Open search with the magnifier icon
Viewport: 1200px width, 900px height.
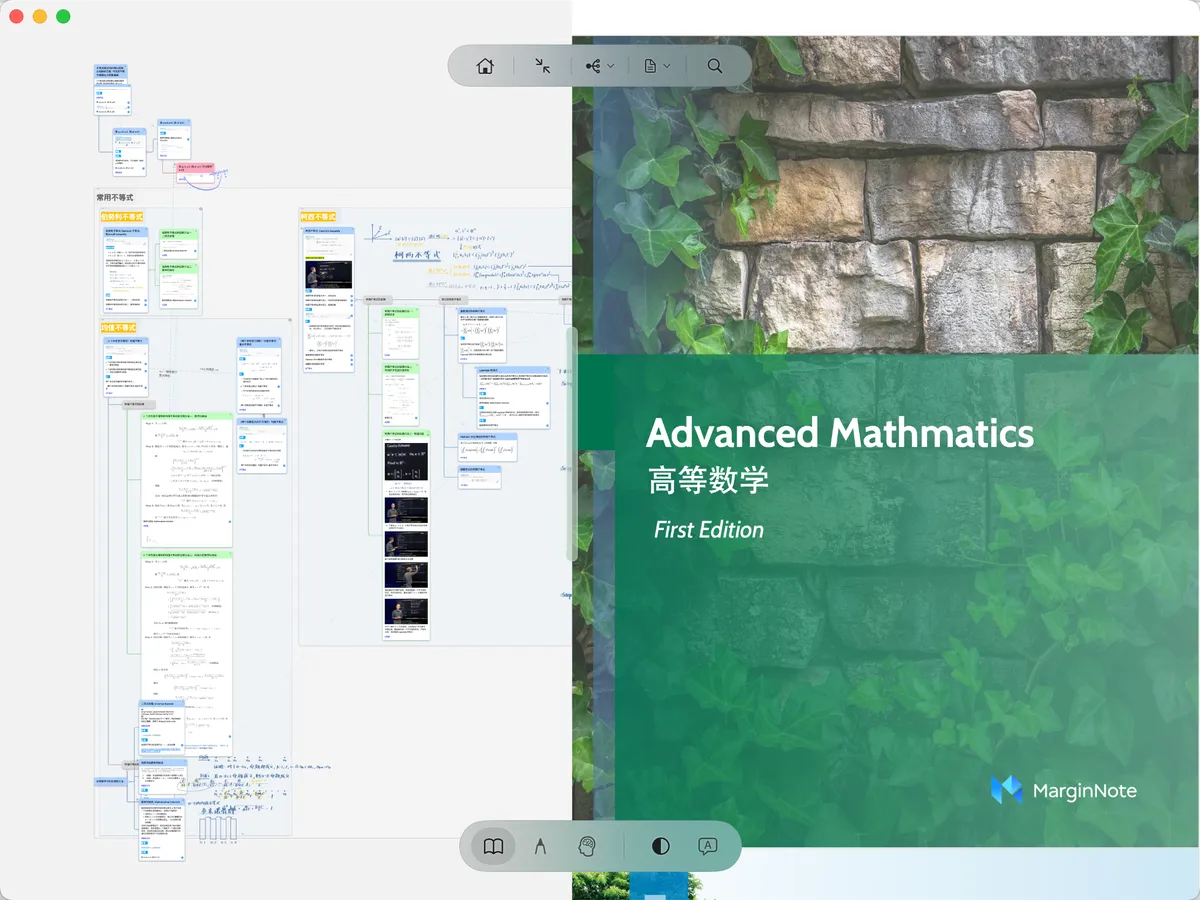pos(715,66)
